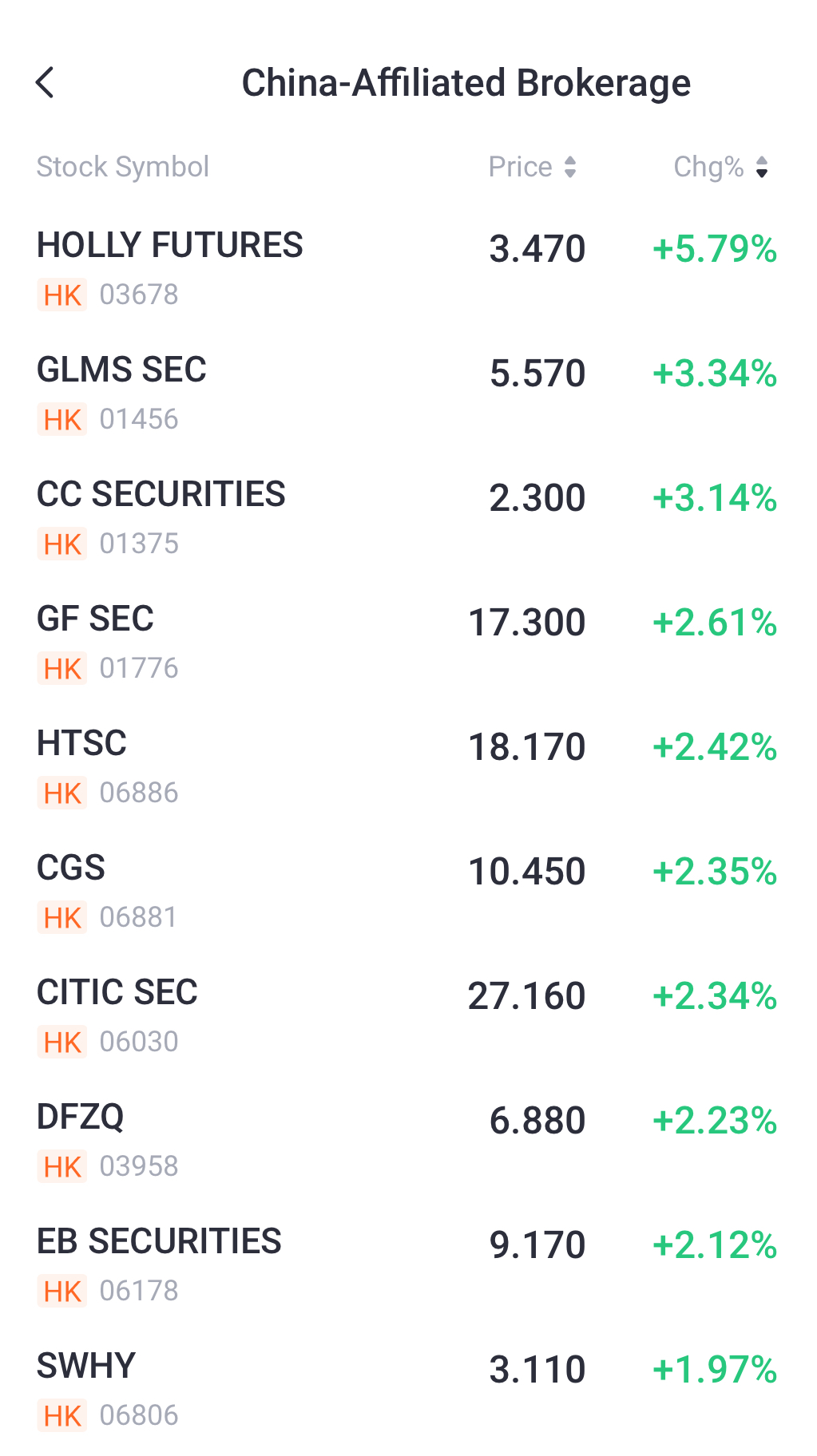Open the CGS stock entry
817x1456 pixels.
71,868
